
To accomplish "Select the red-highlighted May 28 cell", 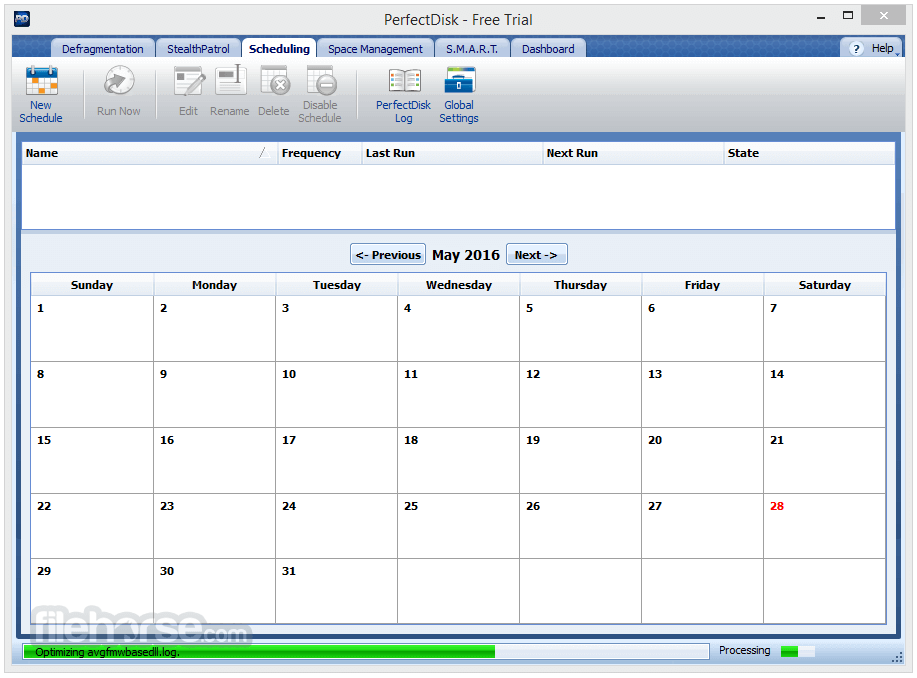I will [825, 526].
